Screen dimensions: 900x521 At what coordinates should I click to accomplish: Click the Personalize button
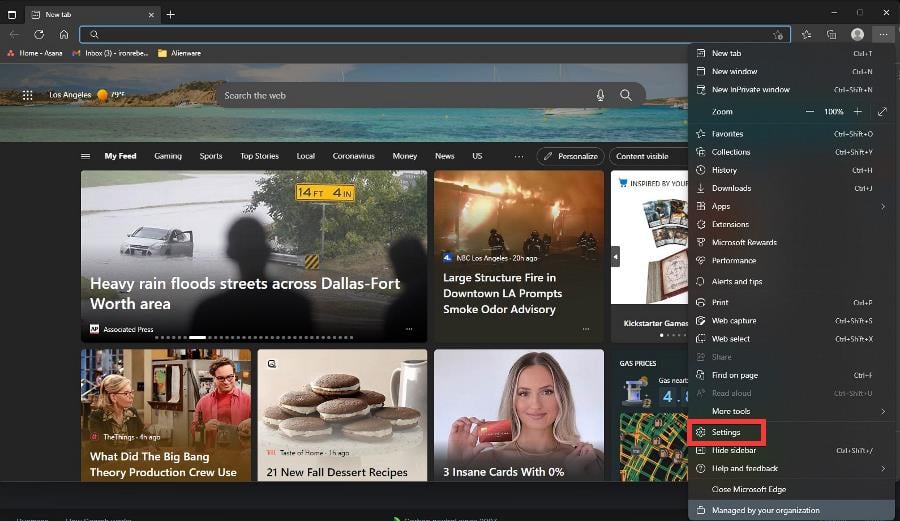[571, 156]
